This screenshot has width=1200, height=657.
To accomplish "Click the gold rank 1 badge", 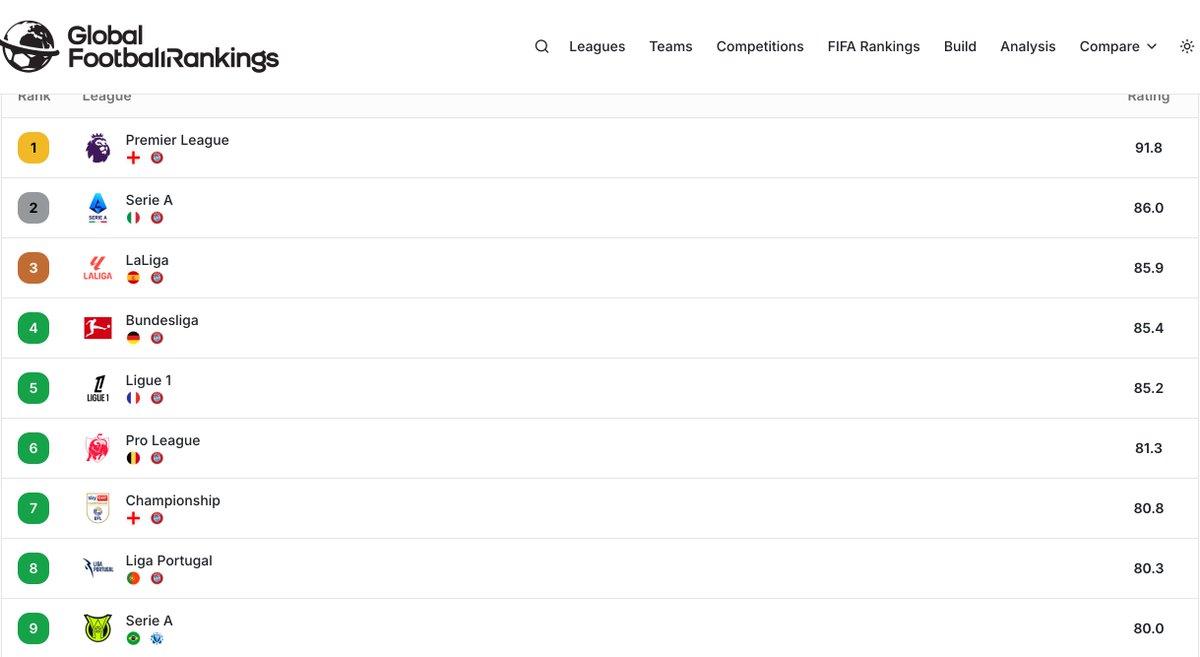I will [x=33, y=148].
